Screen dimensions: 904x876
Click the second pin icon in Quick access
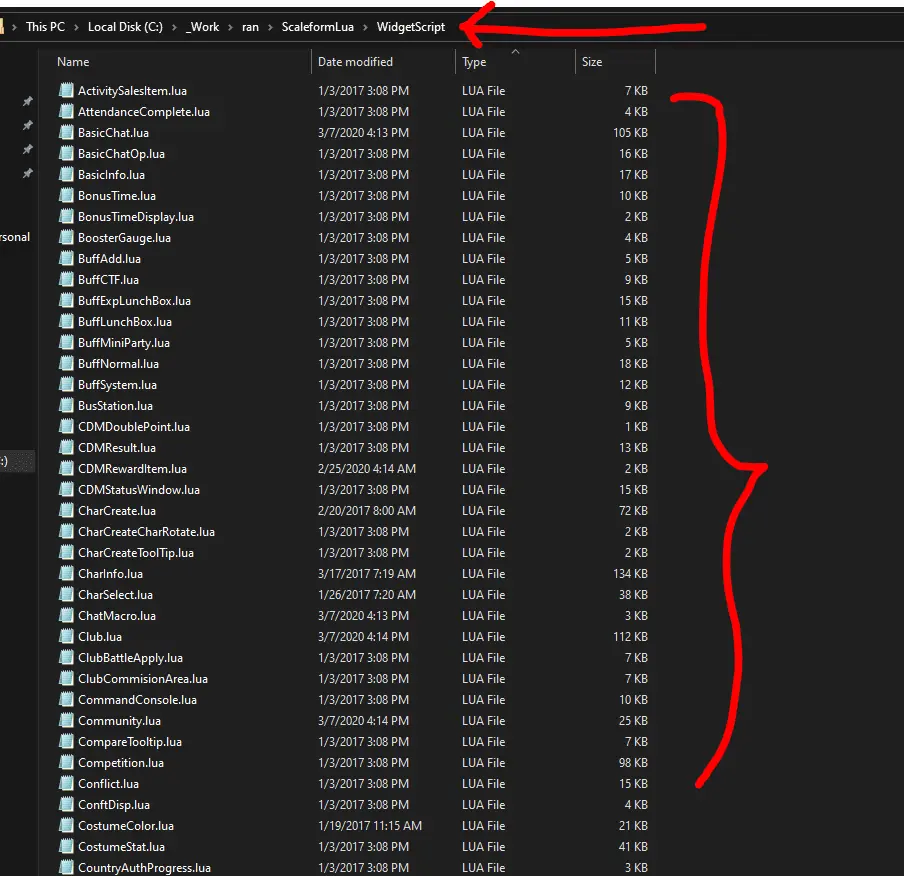click(x=27, y=125)
